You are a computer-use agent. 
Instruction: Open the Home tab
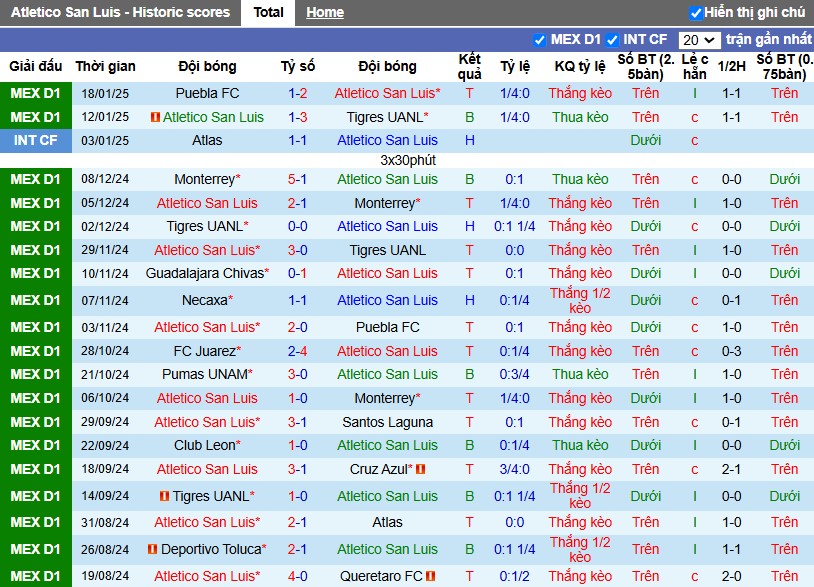325,12
